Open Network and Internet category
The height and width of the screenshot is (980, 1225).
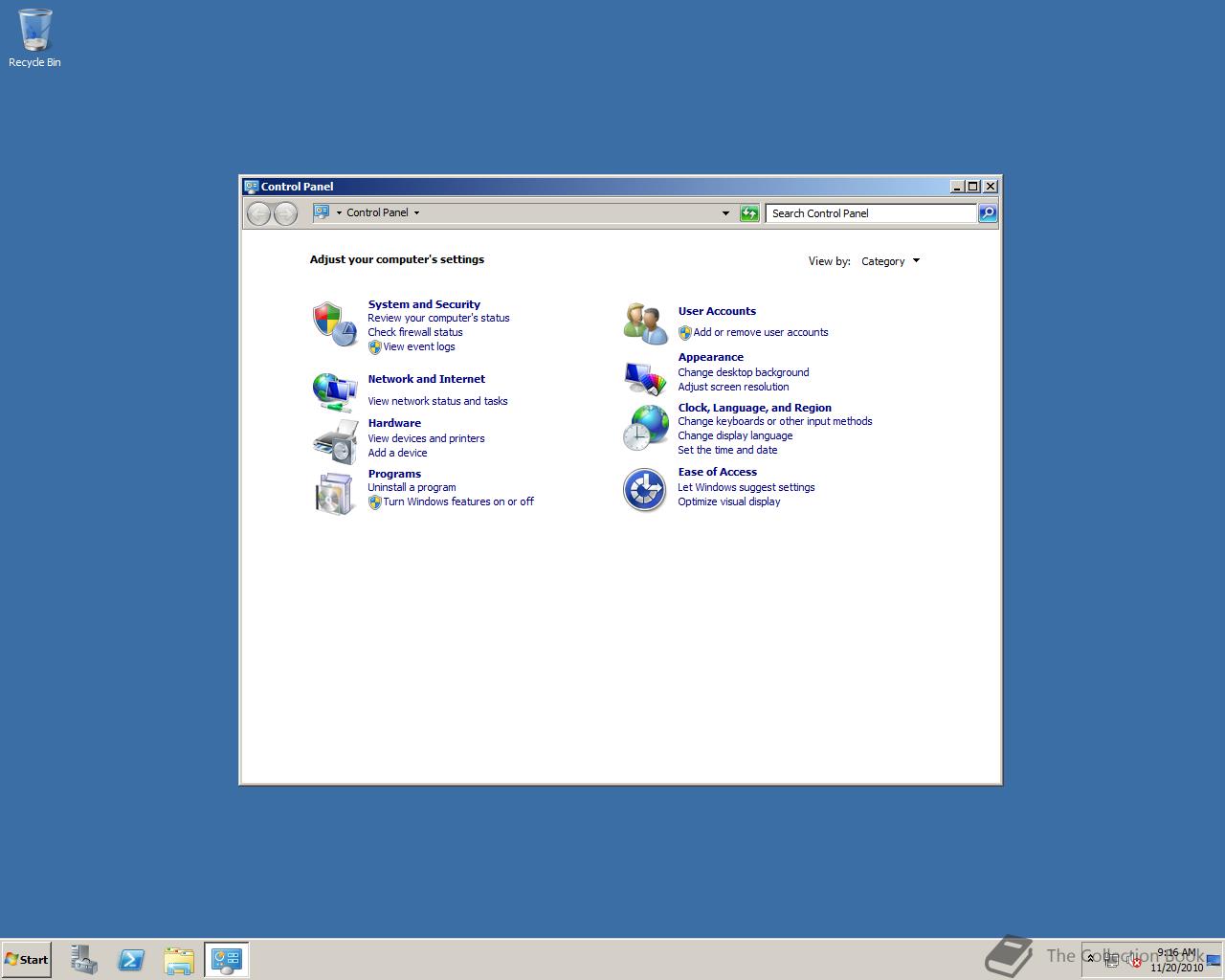[x=427, y=379]
